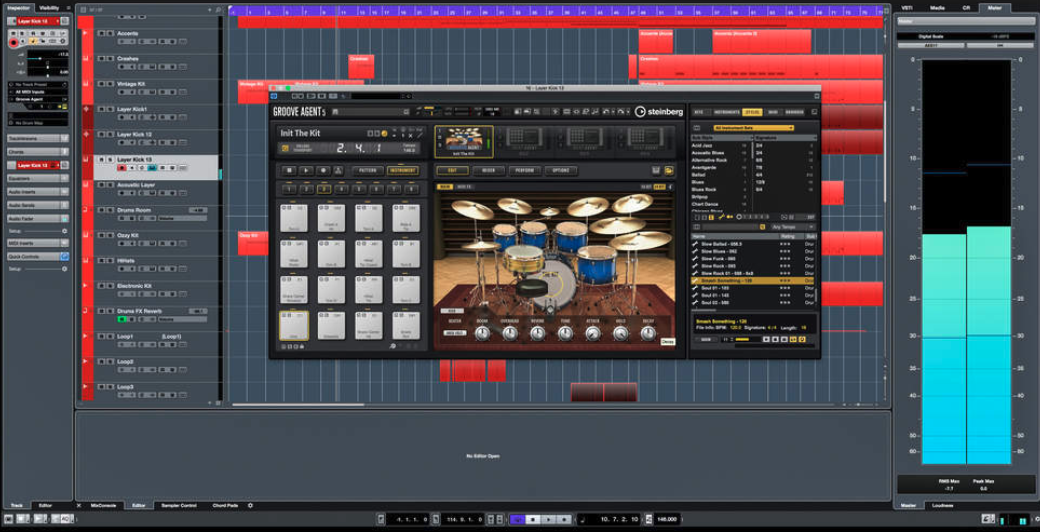Click the steinberg logo in Groove Agent
1040x532 pixels.
pyautogui.click(x=659, y=111)
